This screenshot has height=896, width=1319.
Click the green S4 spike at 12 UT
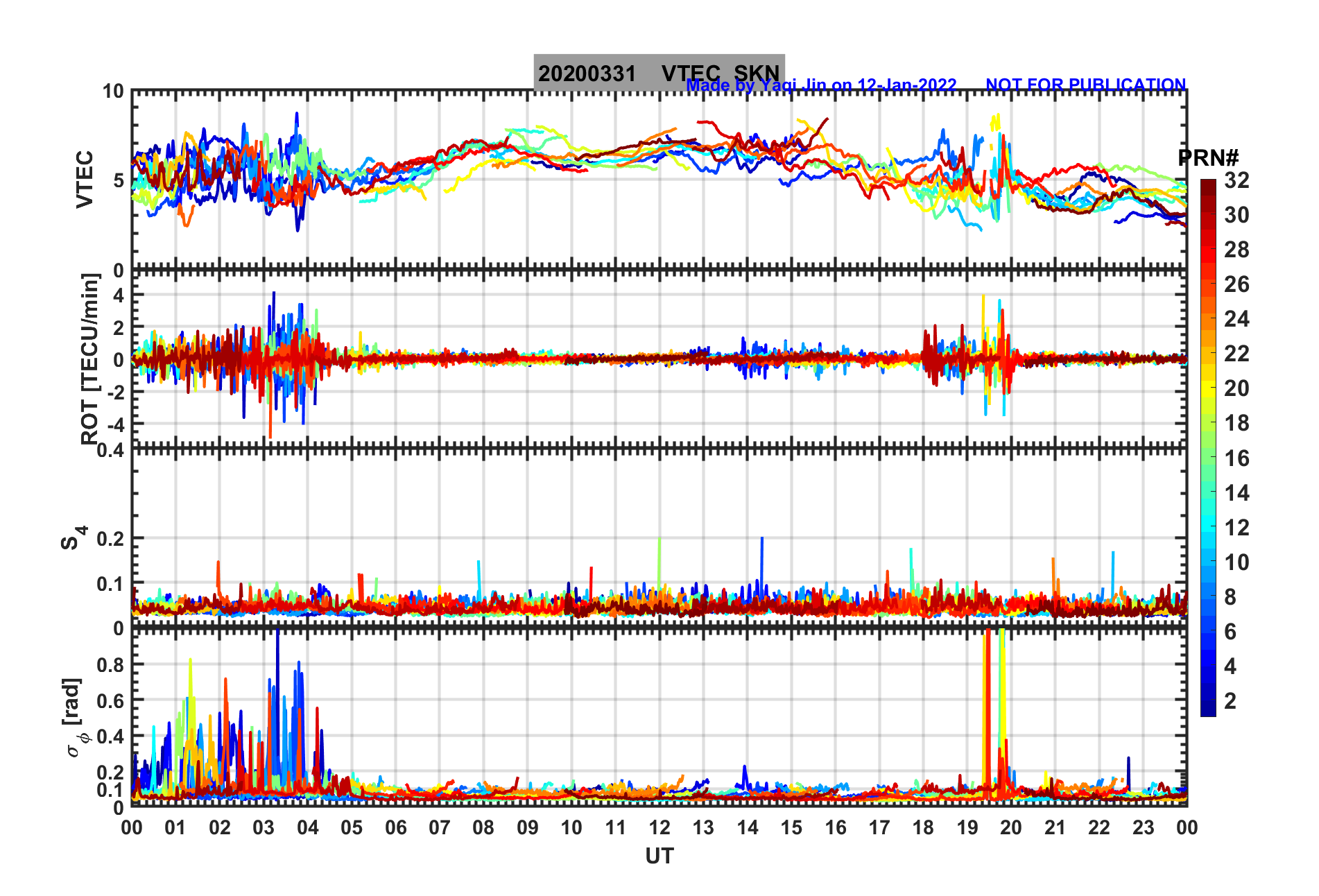click(x=659, y=563)
